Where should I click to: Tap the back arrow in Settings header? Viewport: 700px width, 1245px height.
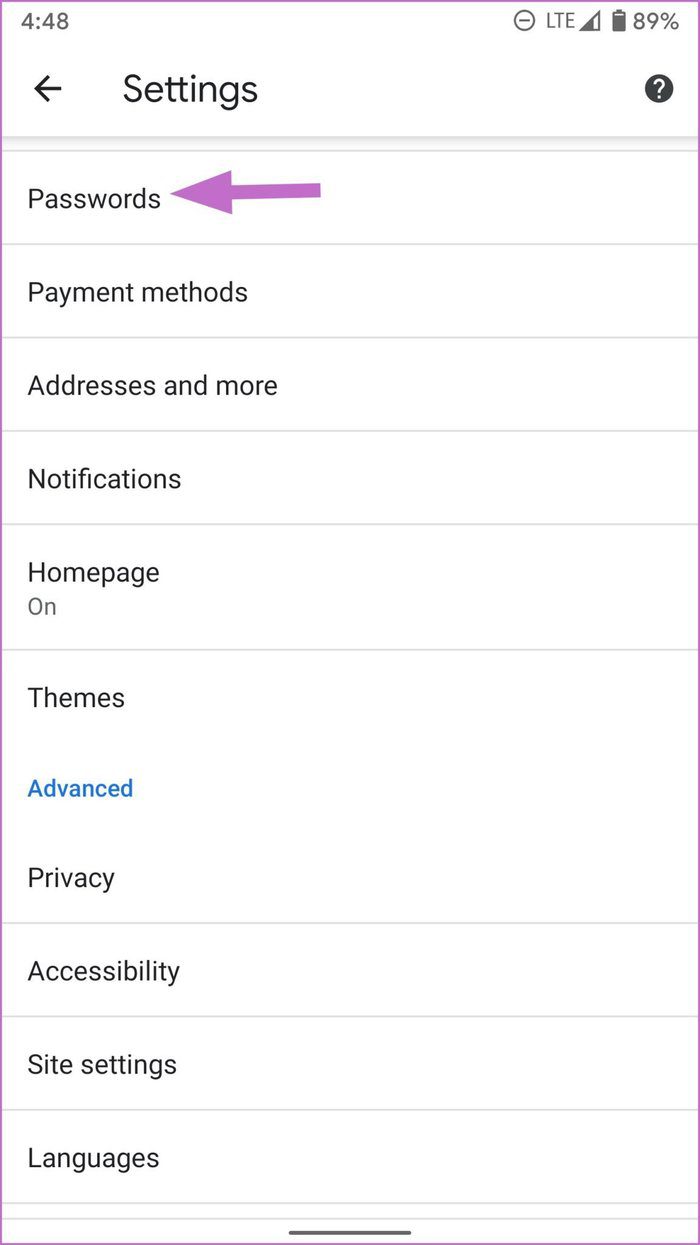tap(48, 89)
